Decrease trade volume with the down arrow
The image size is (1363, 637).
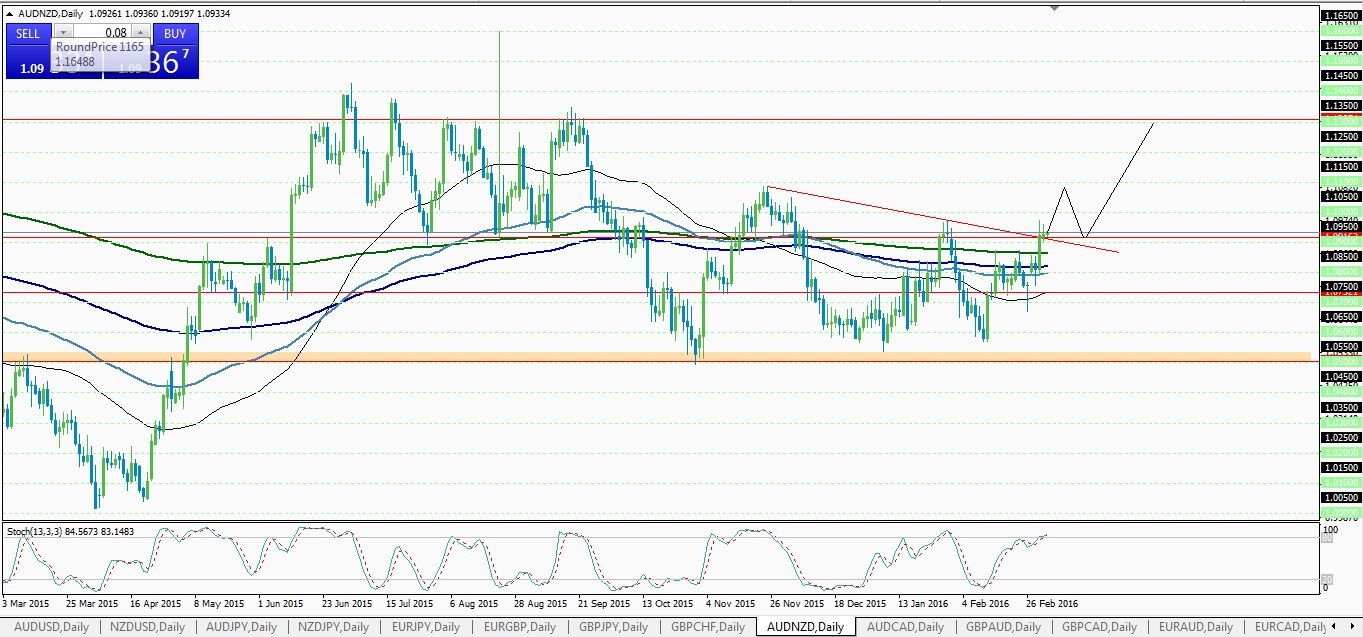point(64,33)
